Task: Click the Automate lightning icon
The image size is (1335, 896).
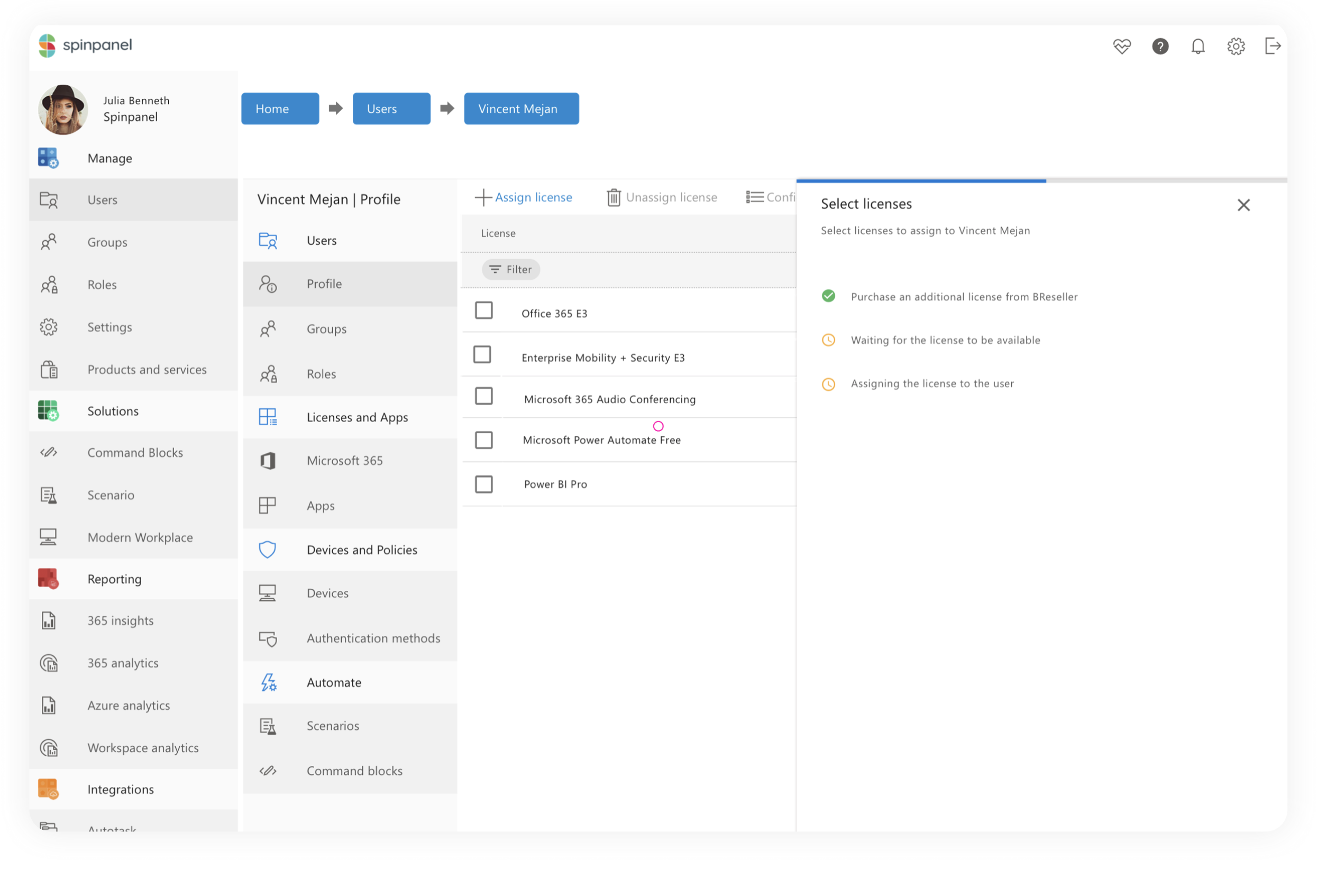Action: 268,682
